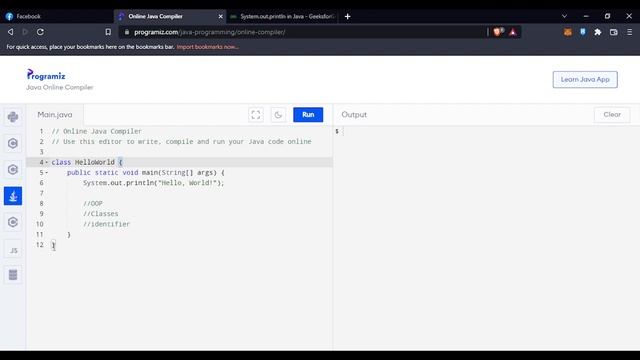Open the extensions puzzle-piece menu
This screenshot has width=640, height=360.
click(x=598, y=32)
